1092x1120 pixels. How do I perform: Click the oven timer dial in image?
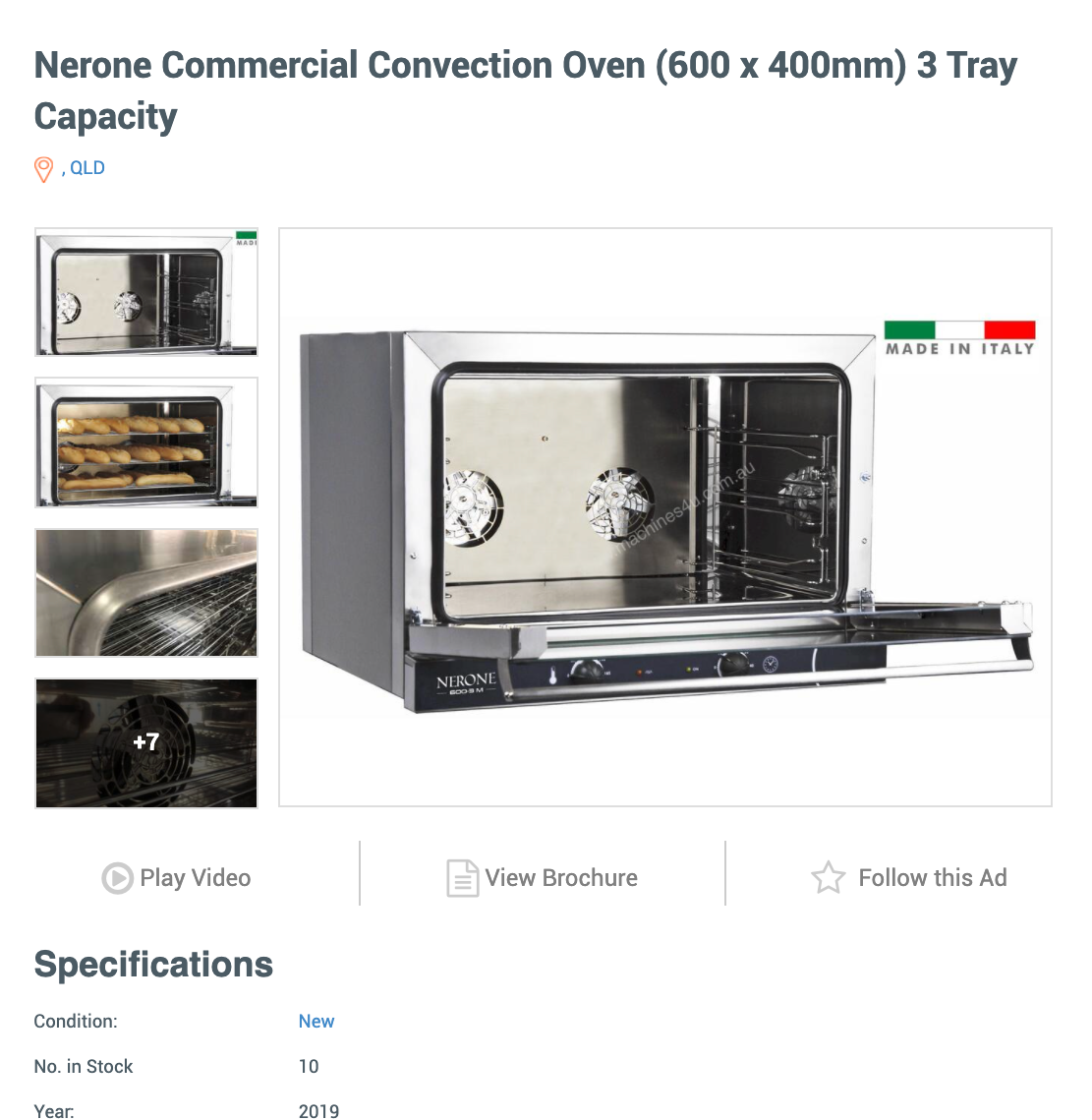coord(733,665)
